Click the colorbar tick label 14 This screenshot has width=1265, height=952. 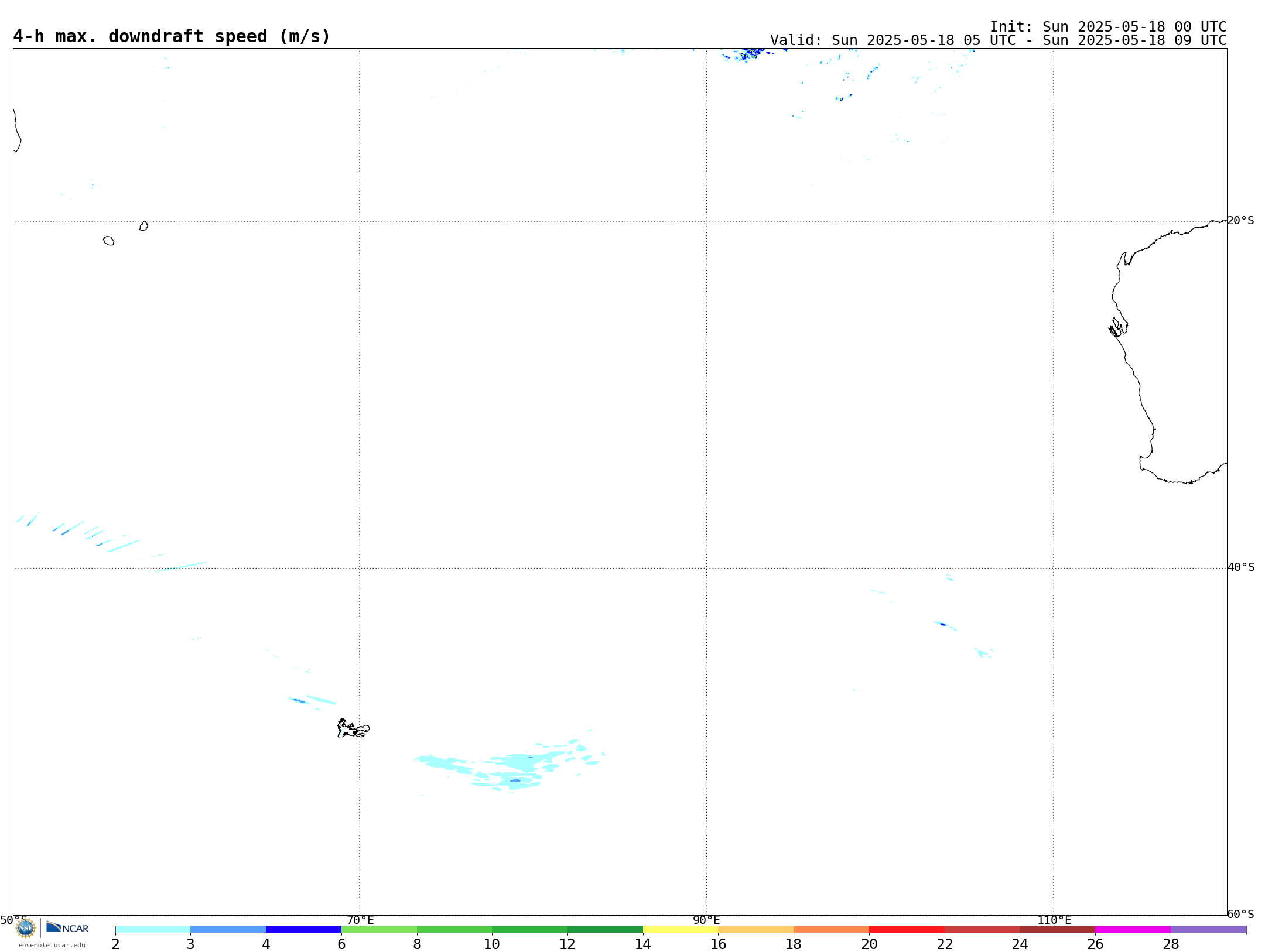[x=643, y=944]
